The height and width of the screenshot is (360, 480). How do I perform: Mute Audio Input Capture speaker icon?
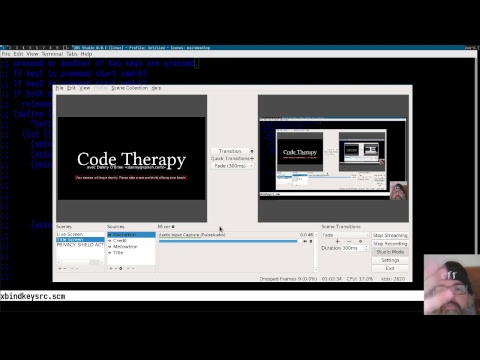pyautogui.click(x=305, y=241)
